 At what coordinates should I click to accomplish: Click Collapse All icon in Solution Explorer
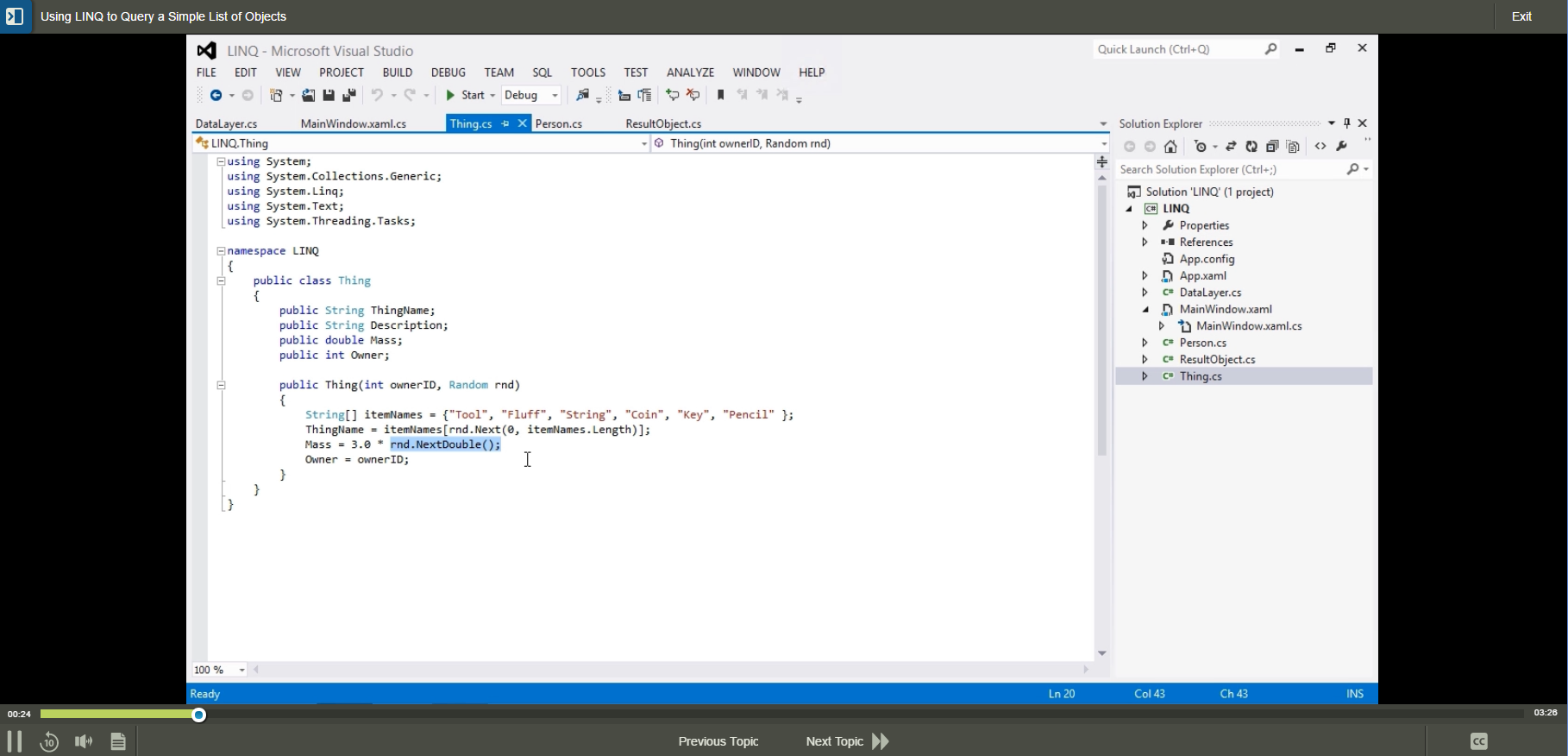[1272, 147]
